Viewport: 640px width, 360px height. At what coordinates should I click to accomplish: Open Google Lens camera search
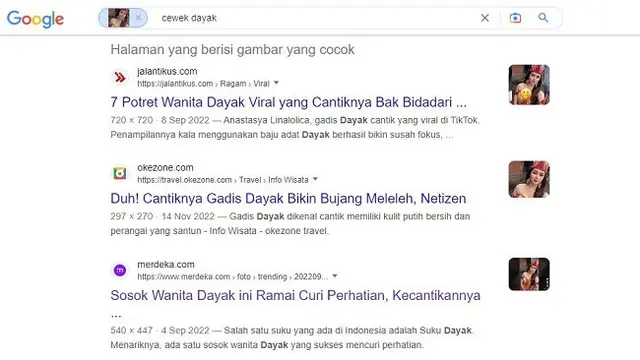[x=515, y=18]
